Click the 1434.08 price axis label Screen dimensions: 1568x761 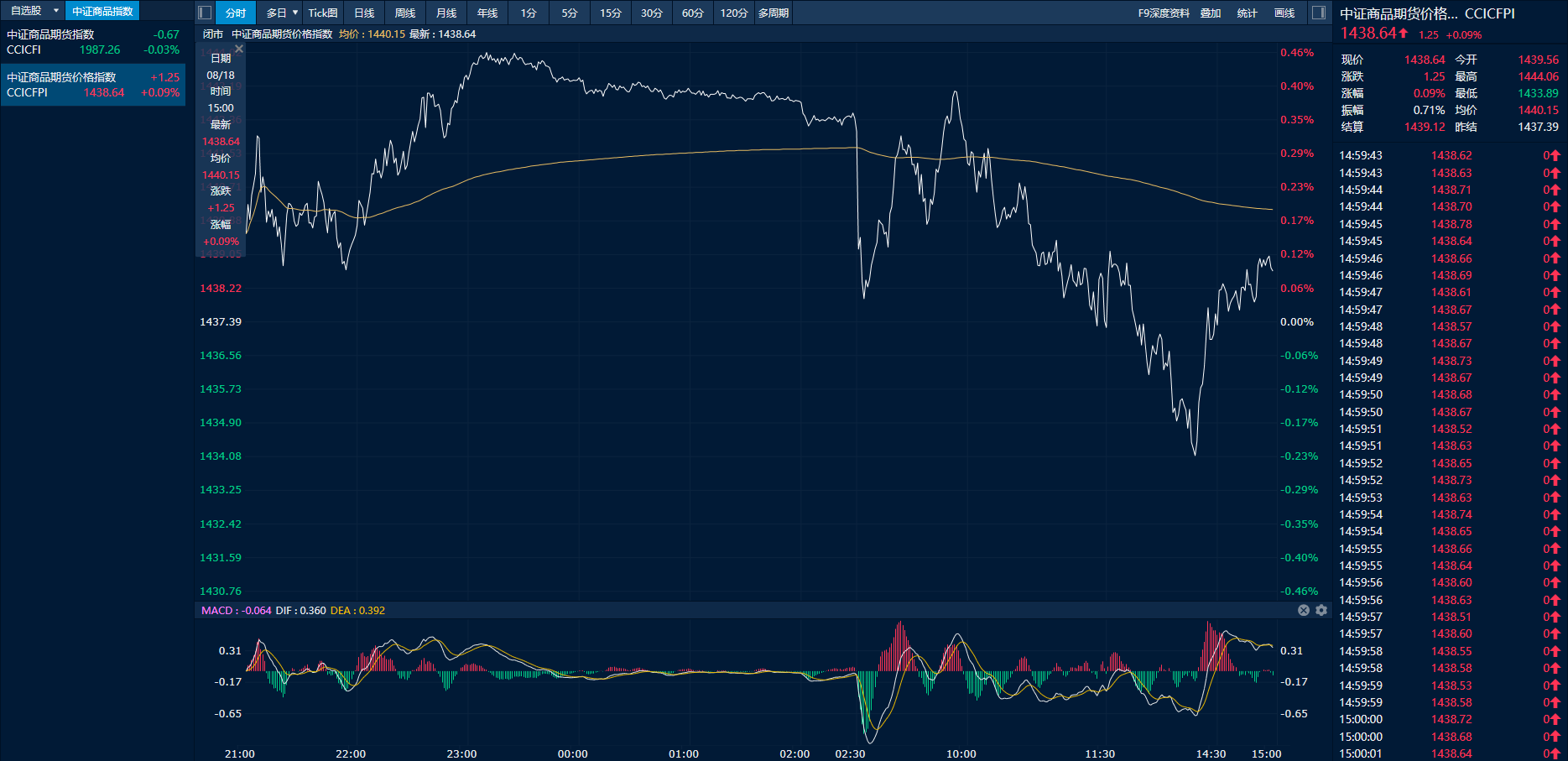coord(221,456)
